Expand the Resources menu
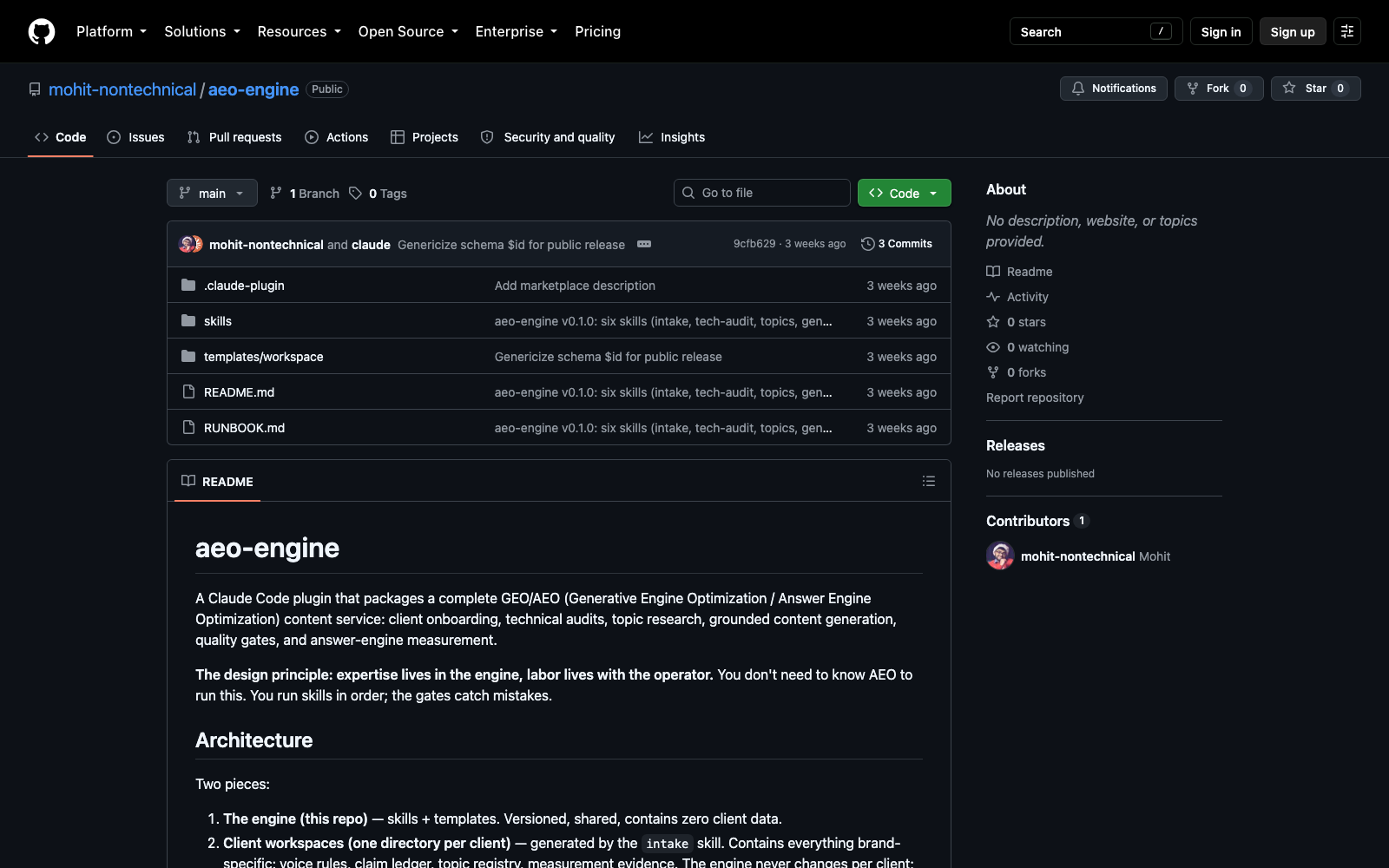Image resolution: width=1389 pixels, height=868 pixels. pos(299,31)
